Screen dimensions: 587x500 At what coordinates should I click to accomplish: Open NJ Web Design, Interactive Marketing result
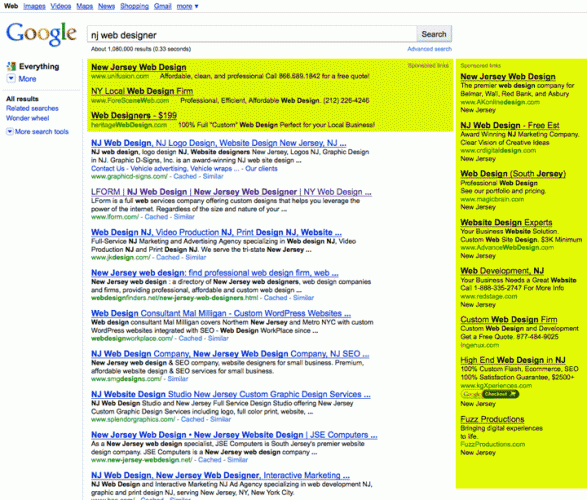(x=220, y=476)
